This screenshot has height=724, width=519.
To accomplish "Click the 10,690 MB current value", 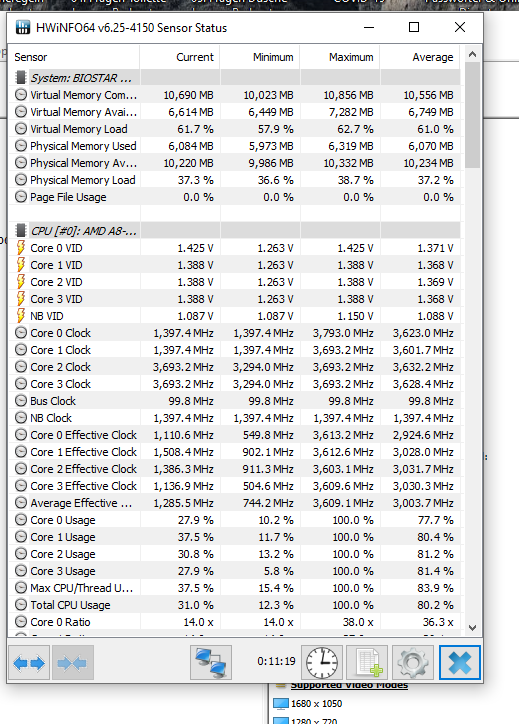I will tap(188, 95).
